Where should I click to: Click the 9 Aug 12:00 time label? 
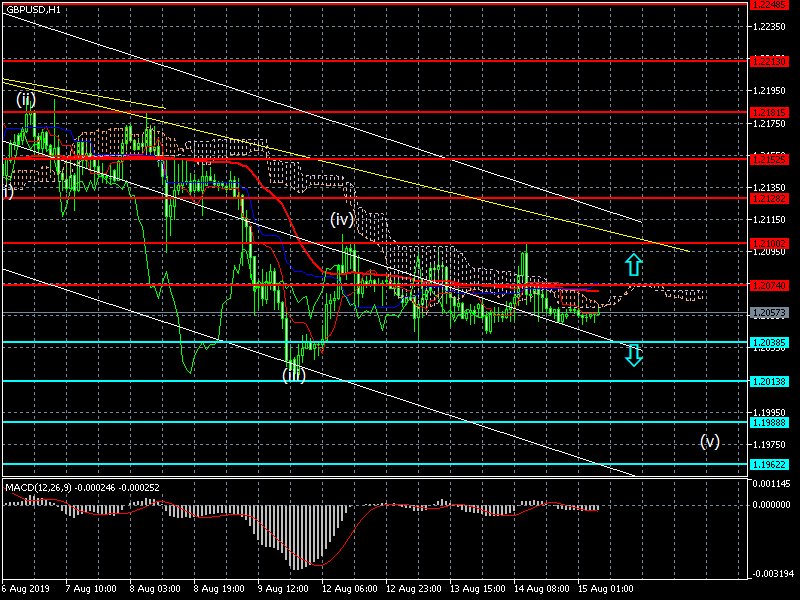tap(284, 590)
